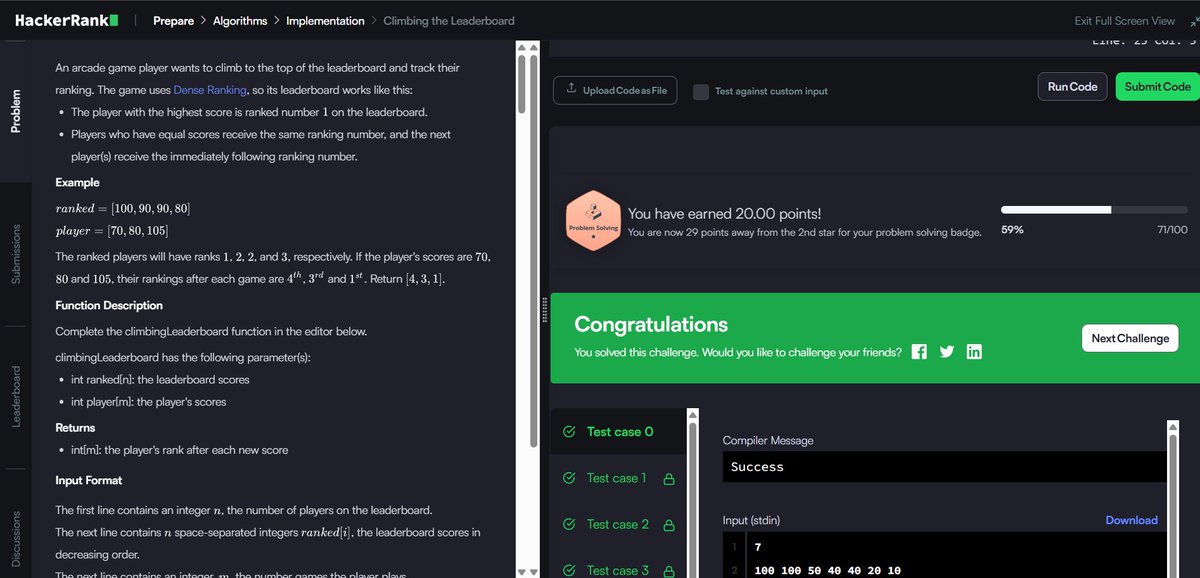Select the Problem tab

[x=14, y=111]
